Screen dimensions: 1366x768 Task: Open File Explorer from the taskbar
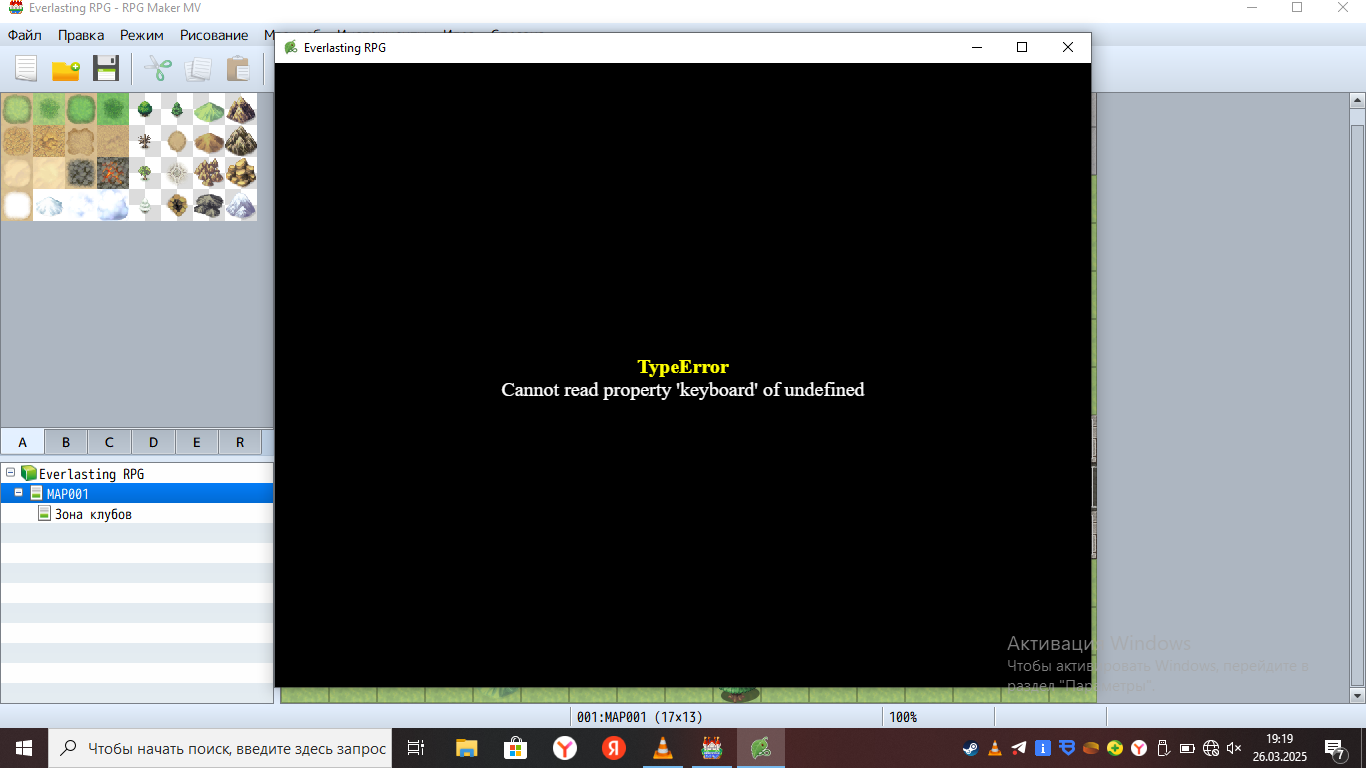(467, 748)
